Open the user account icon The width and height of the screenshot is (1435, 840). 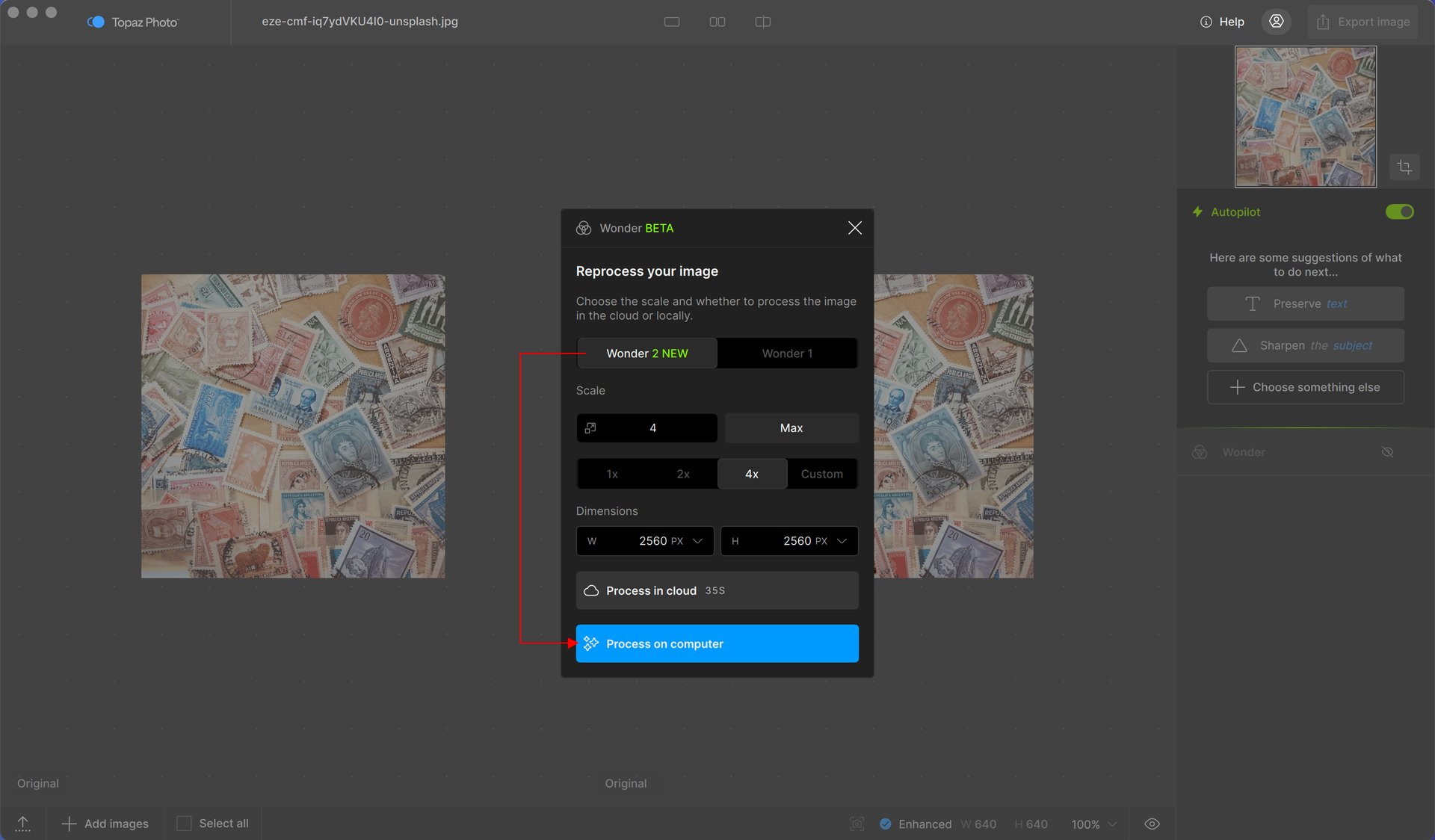coord(1277,22)
